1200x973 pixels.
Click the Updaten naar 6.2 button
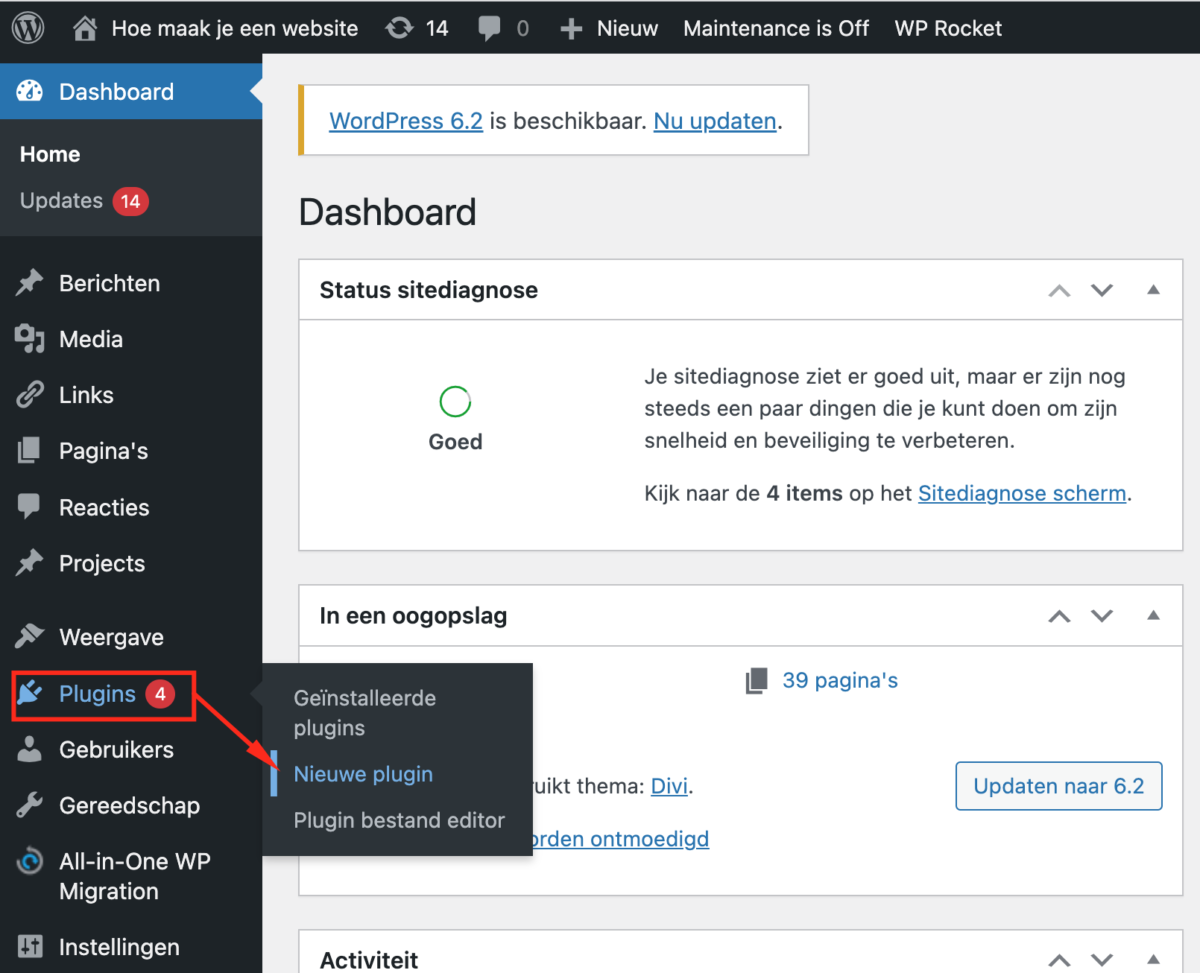pos(1059,786)
